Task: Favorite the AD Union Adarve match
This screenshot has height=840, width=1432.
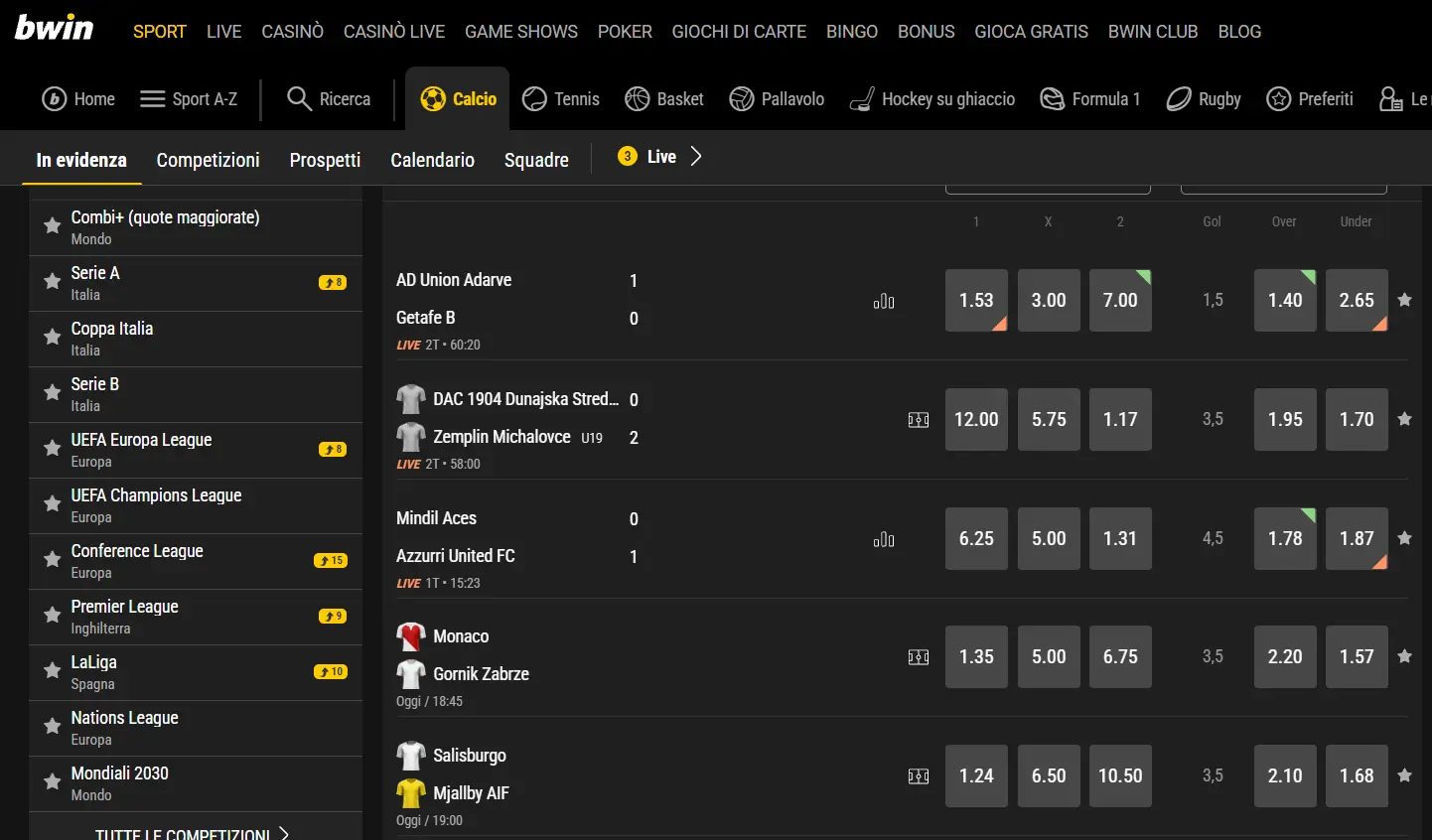Action: pos(1404,300)
